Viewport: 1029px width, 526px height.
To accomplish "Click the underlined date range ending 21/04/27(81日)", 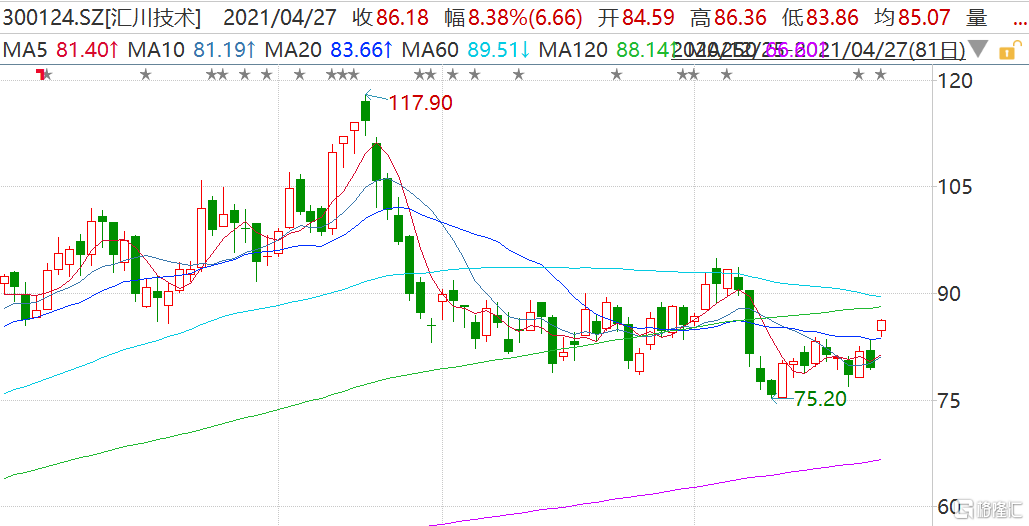I will (x=819, y=49).
